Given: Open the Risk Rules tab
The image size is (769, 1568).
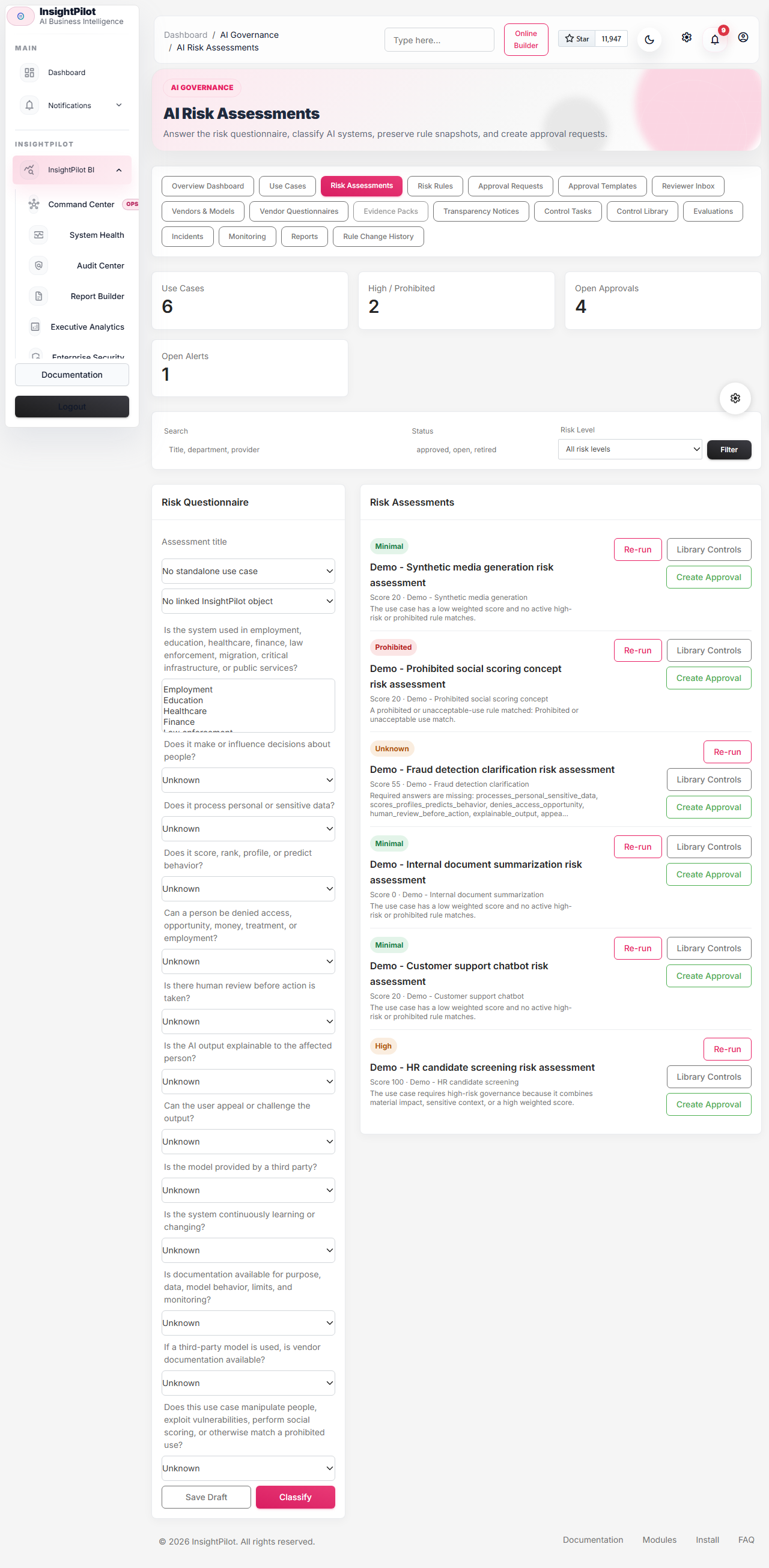Looking at the screenshot, I should click(435, 186).
